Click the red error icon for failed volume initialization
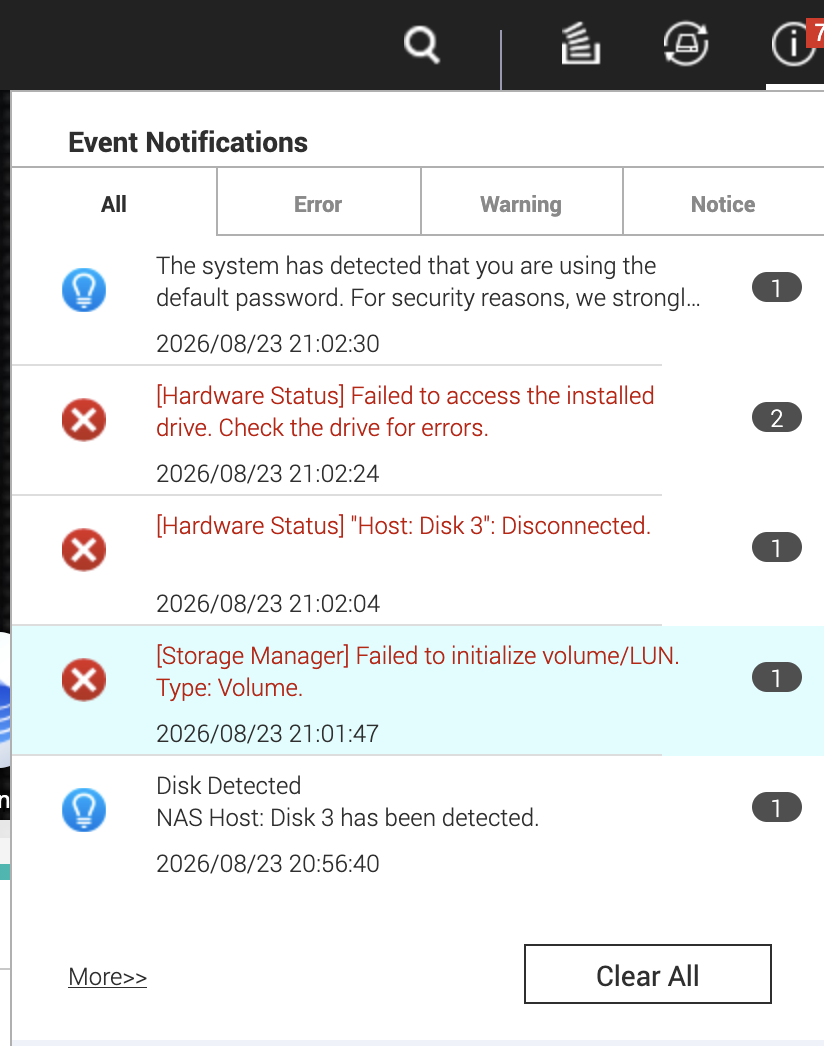824x1046 pixels. point(84,680)
